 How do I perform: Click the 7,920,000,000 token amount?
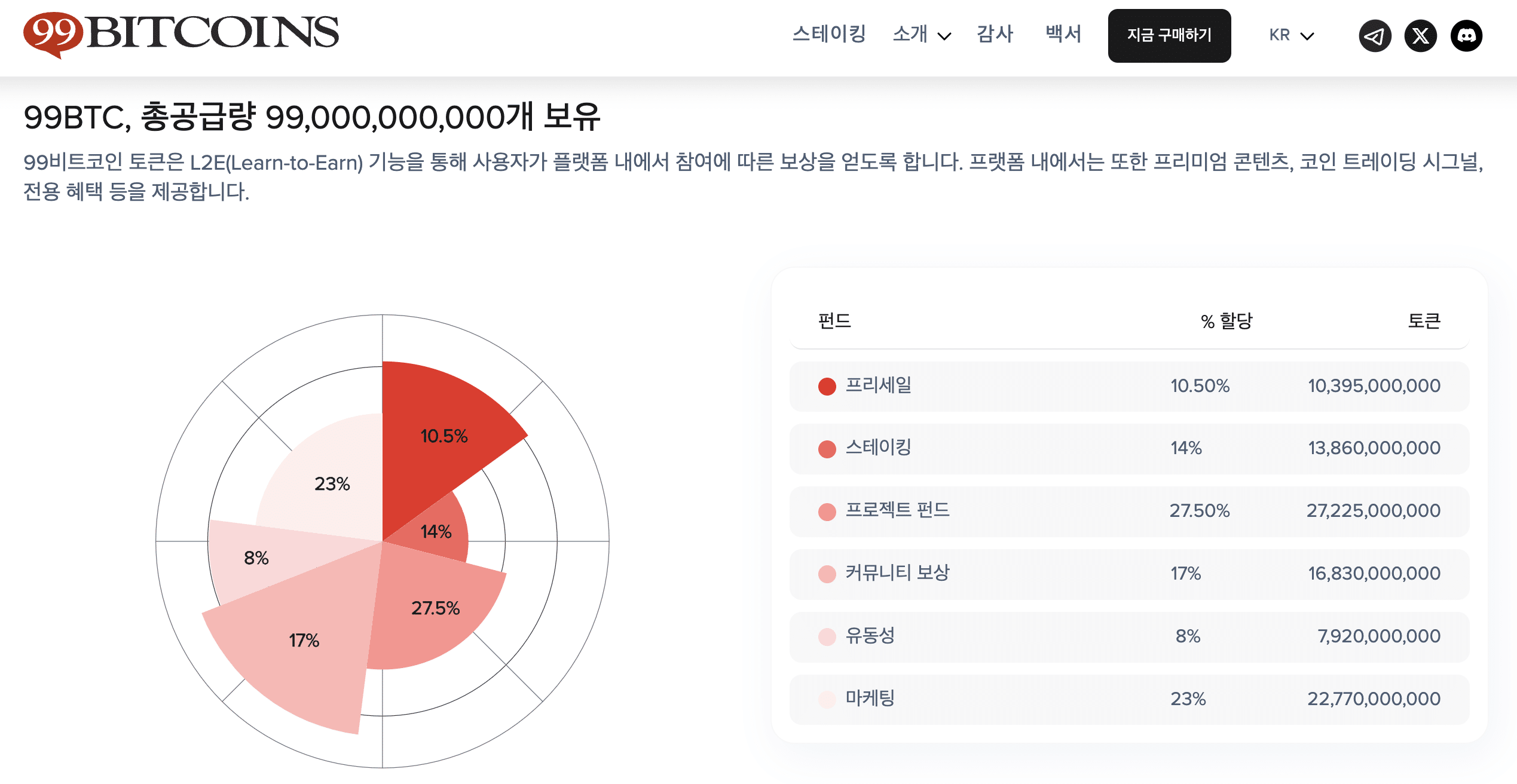pyautogui.click(x=1379, y=636)
